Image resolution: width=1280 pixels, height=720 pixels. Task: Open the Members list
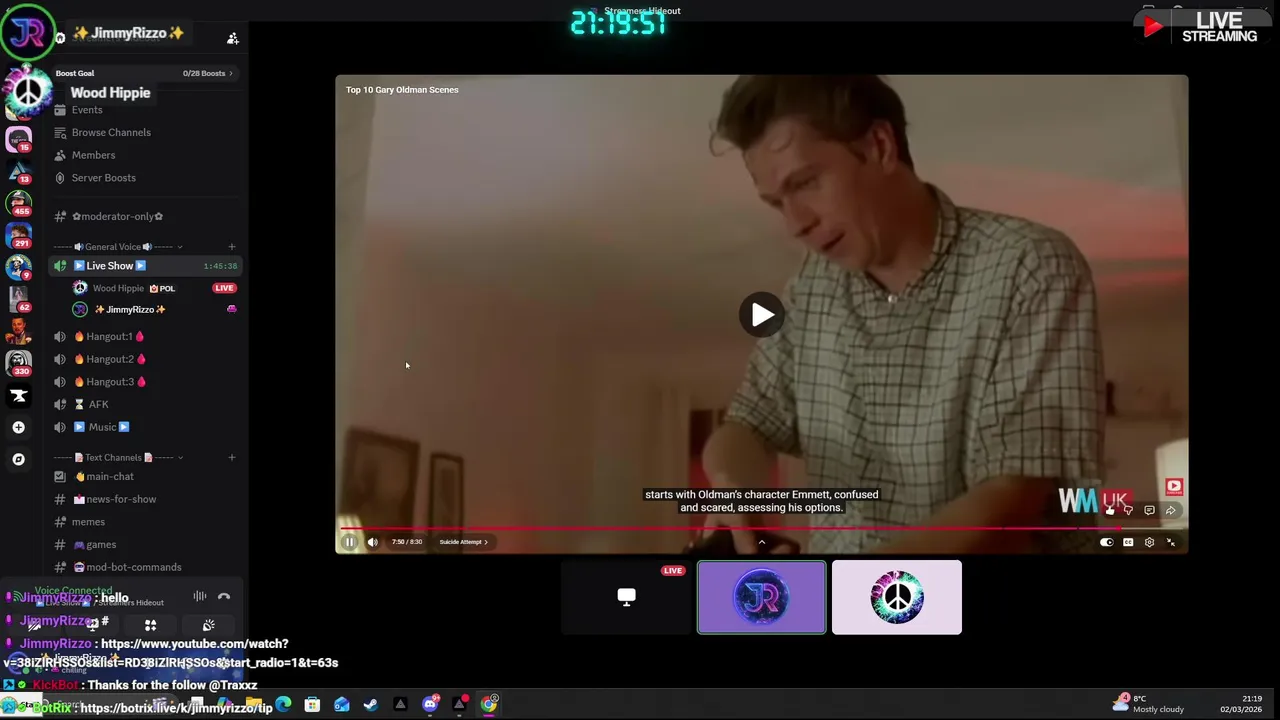[x=93, y=155]
